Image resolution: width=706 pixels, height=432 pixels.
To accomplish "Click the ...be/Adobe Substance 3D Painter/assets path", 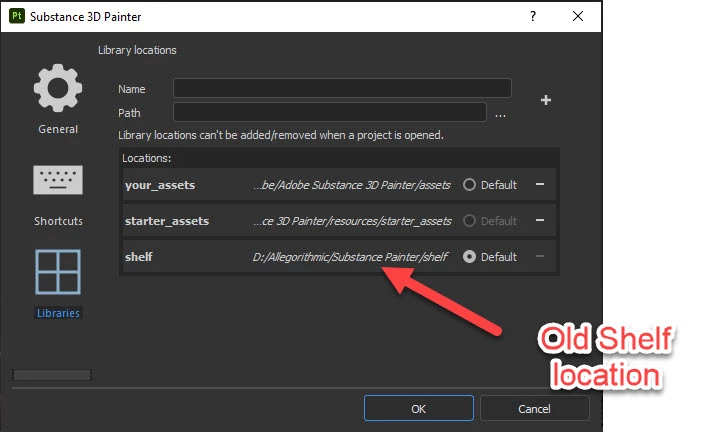I will tap(352, 185).
